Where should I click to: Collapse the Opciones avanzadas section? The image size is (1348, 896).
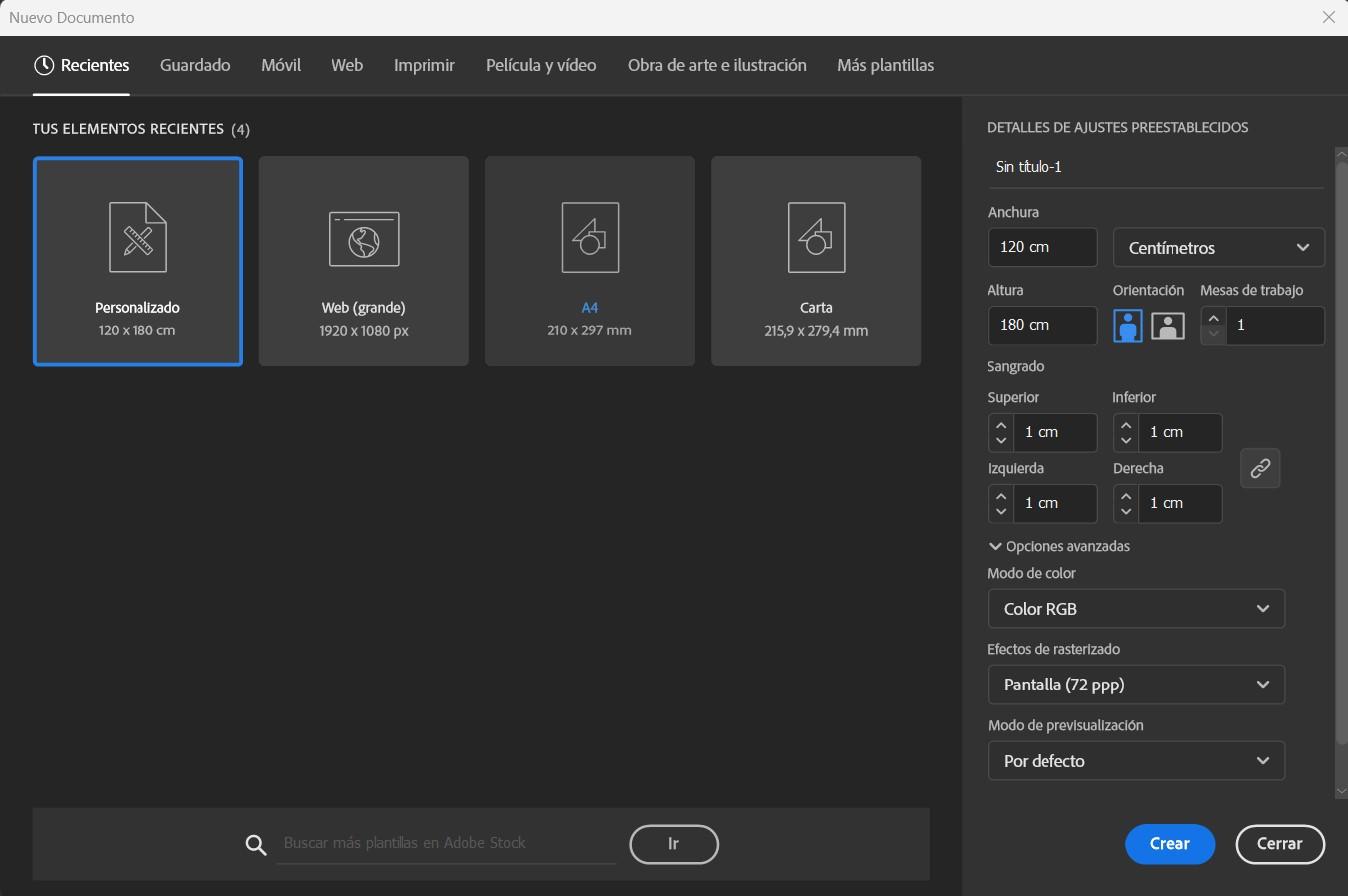(1059, 546)
